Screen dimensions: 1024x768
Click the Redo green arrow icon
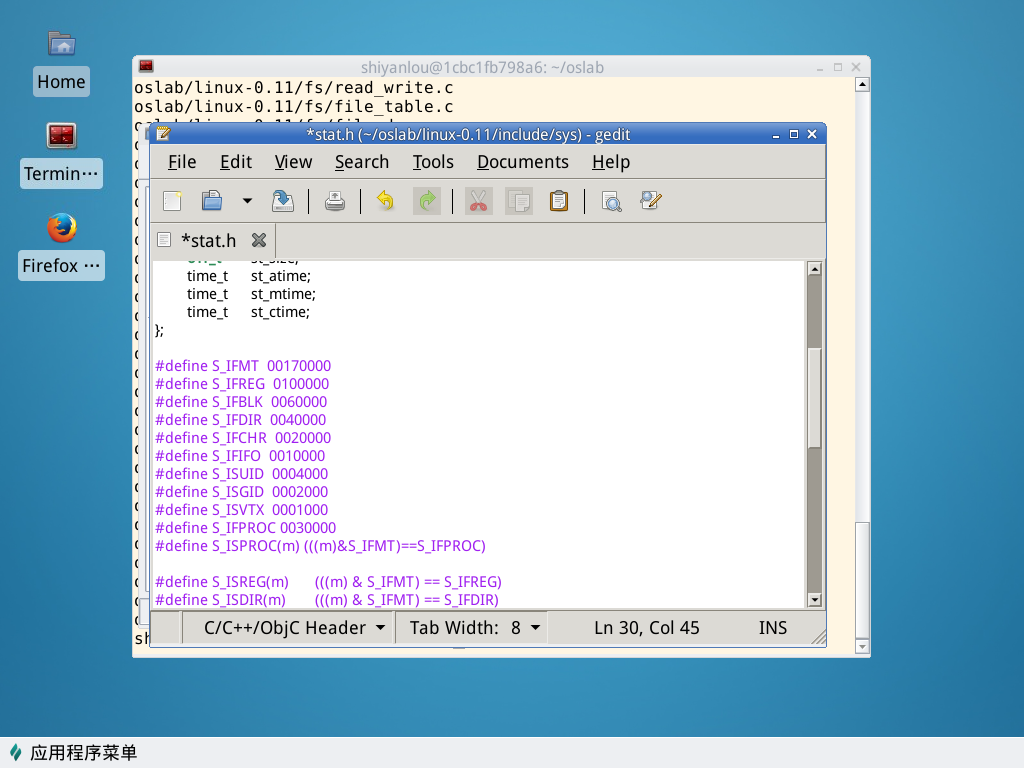[427, 201]
